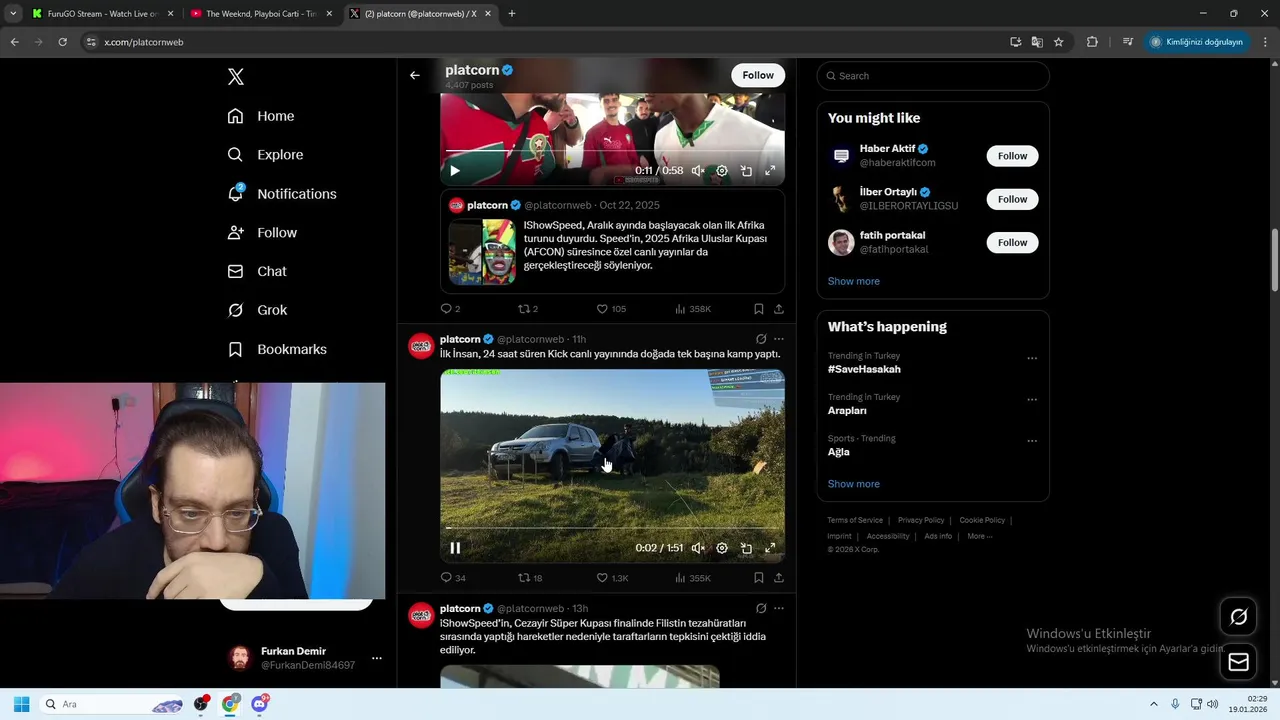This screenshot has width=1280, height=720.
Task: Open Bookmarks in the sidebar
Action: 277,349
